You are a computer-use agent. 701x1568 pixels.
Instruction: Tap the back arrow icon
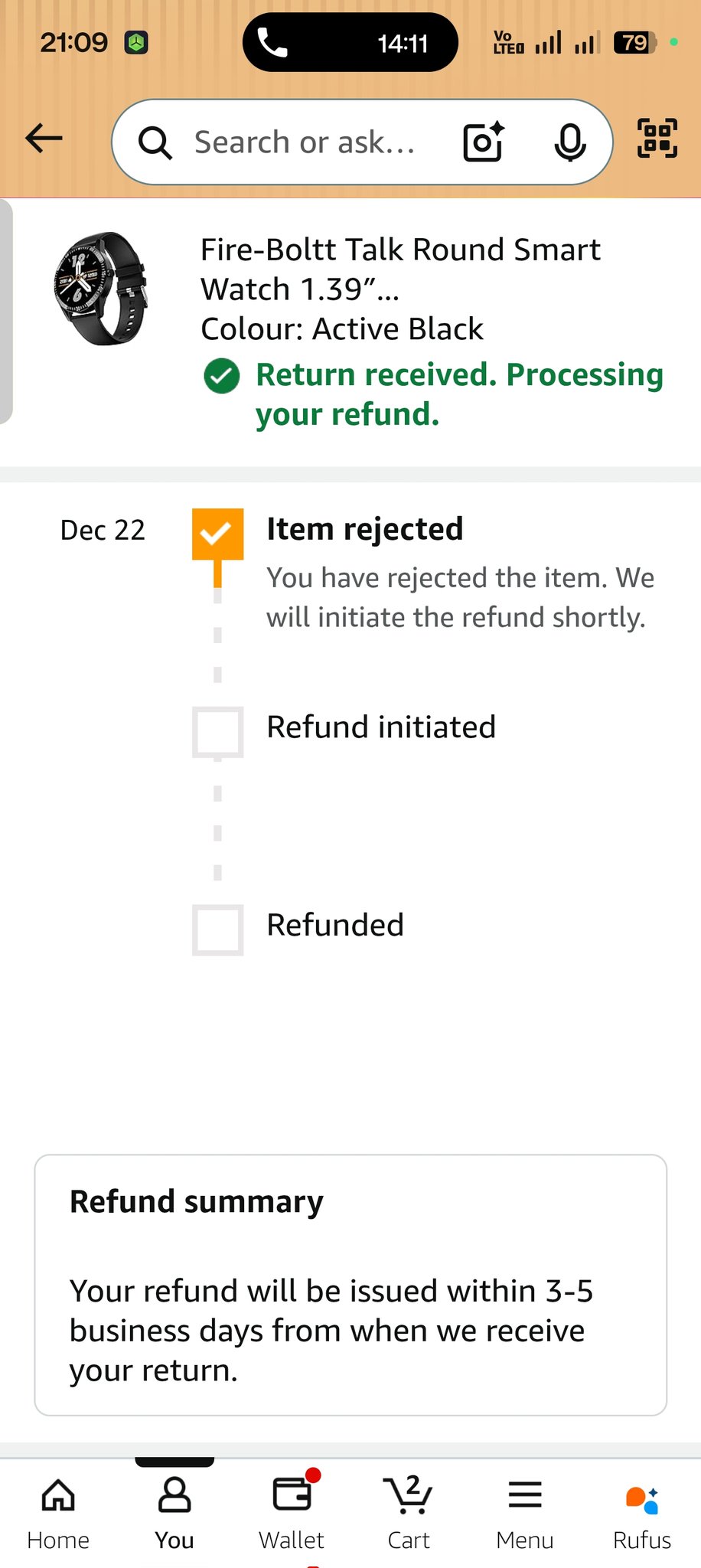point(44,139)
